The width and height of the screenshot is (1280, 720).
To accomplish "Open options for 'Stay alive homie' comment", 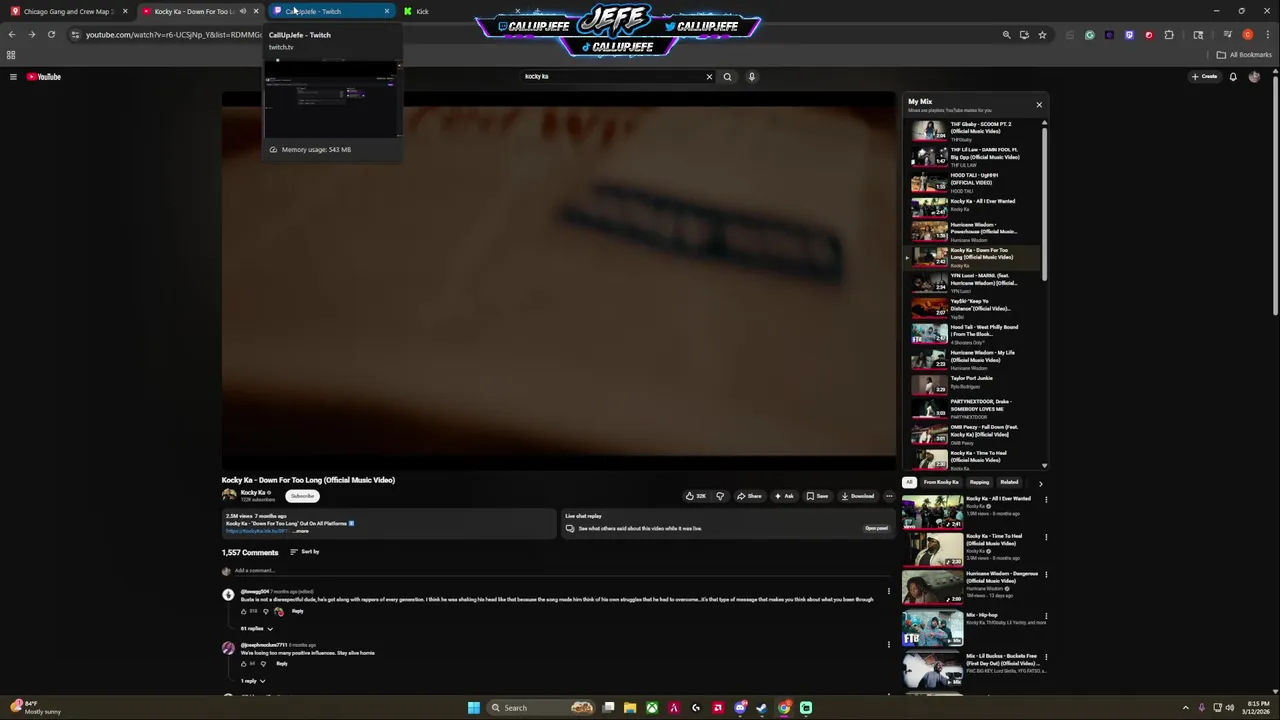I will click(x=888, y=644).
